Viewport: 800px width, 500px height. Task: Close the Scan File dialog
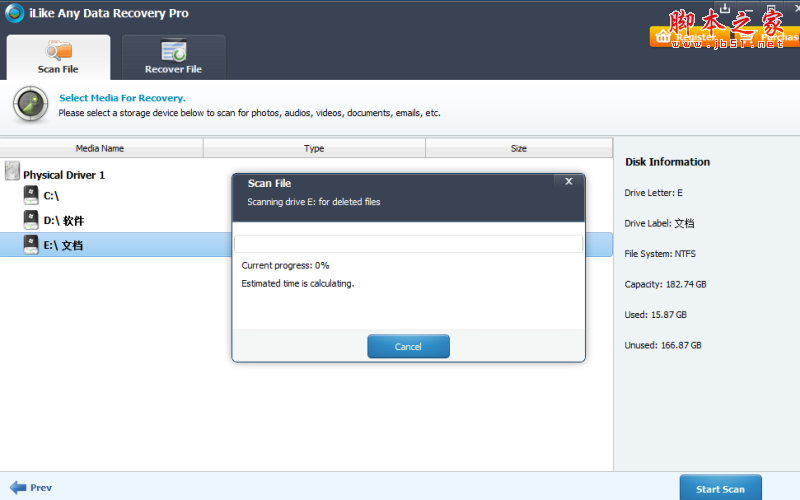[569, 181]
